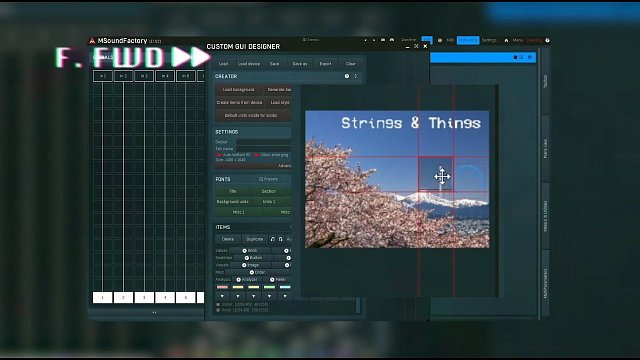The width and height of the screenshot is (640, 360).
Task: Select the Knob row icon in items list
Action: [218, 310]
